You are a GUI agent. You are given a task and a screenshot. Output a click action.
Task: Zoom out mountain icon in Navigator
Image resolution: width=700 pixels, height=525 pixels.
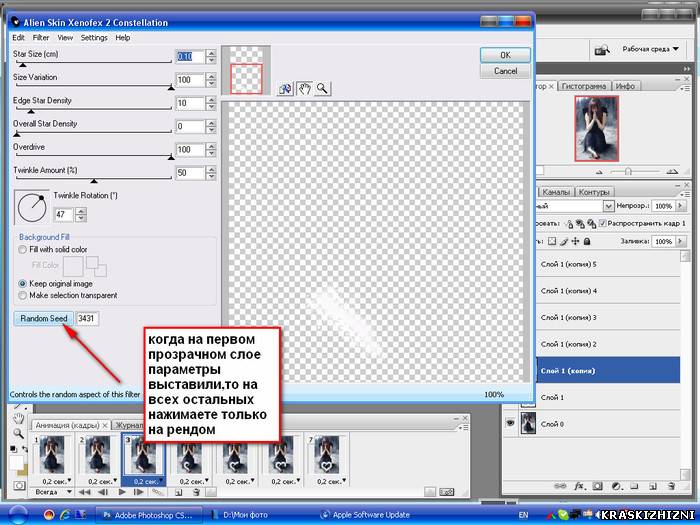[599, 172]
